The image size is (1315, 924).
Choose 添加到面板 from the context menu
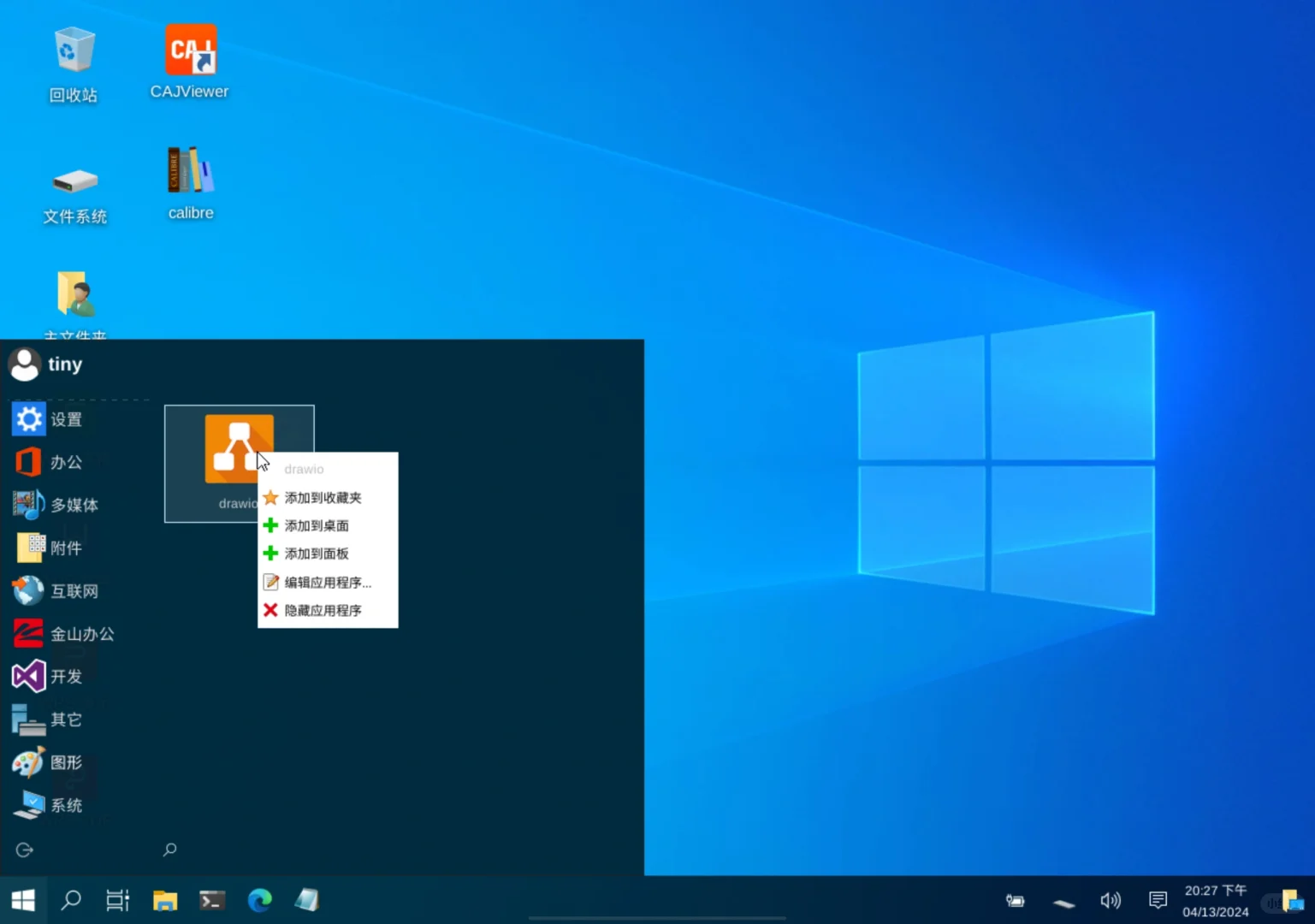point(328,554)
